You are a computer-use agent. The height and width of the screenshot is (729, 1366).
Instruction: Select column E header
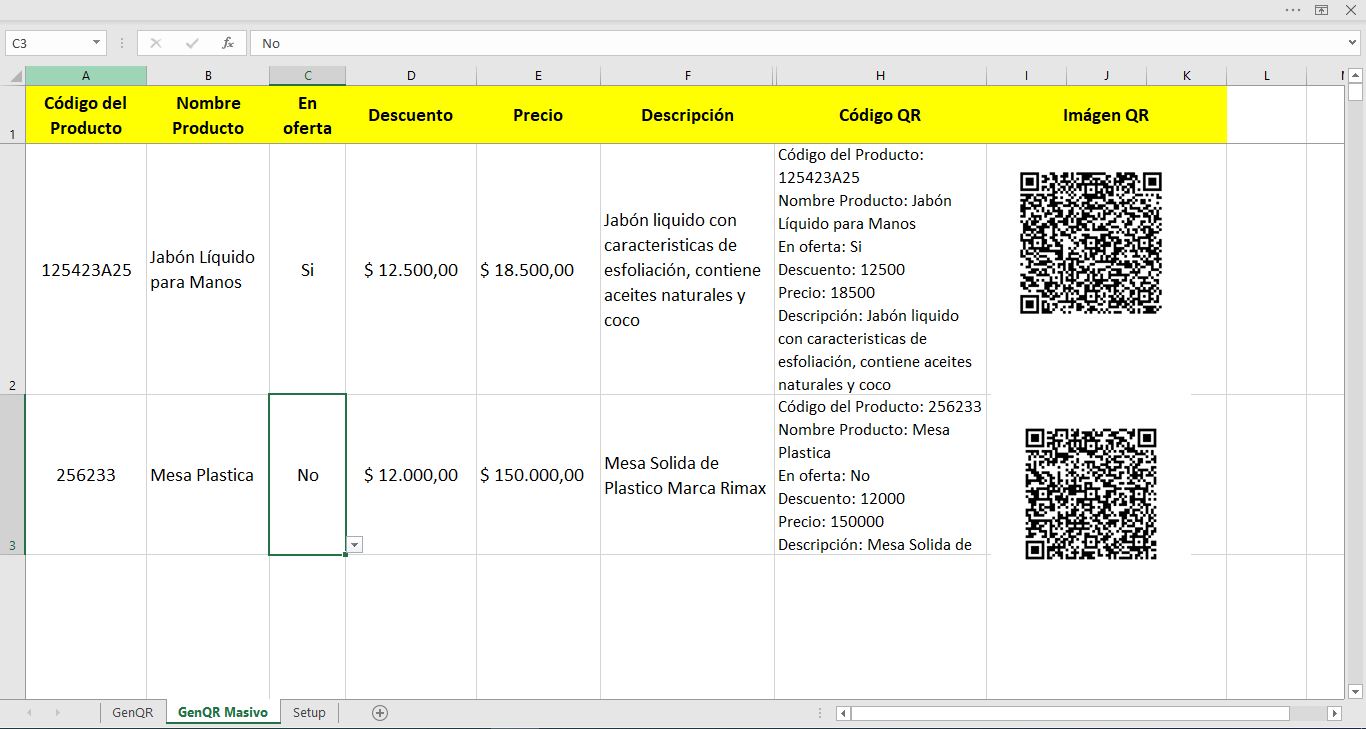point(538,76)
